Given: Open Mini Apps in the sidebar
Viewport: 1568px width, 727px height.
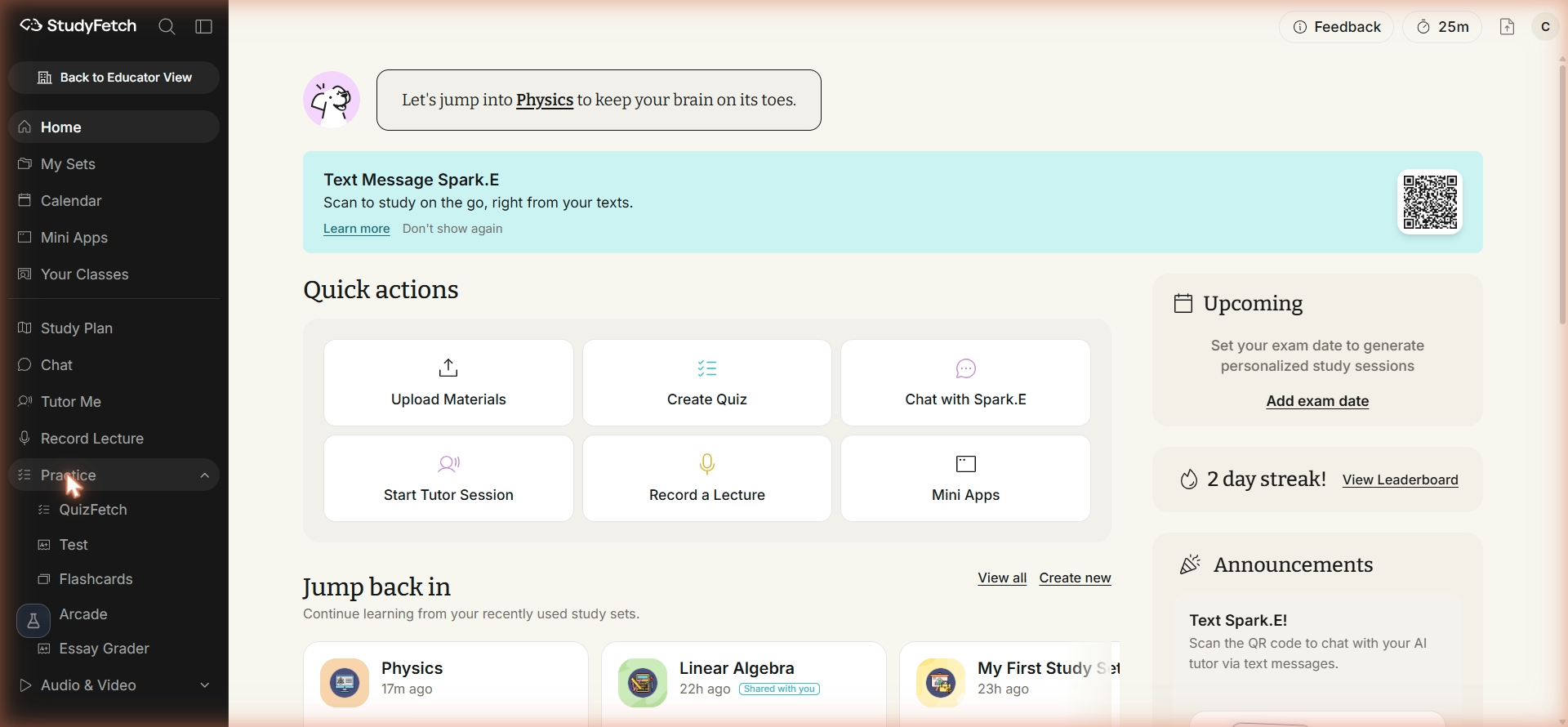Looking at the screenshot, I should coord(114,237).
